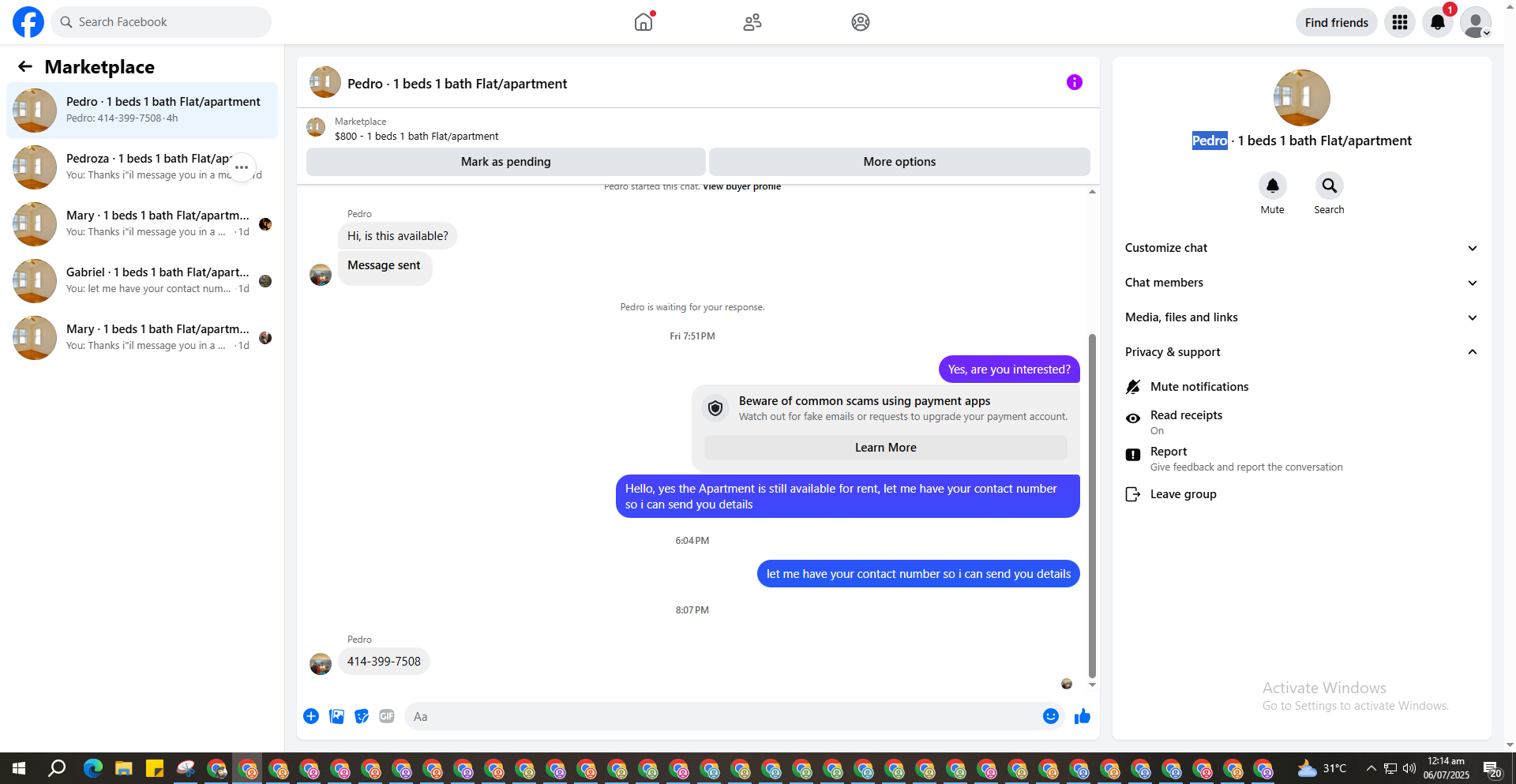Open File Explorer from taskbar
Screen dimensions: 1516x784
tap(124, 768)
